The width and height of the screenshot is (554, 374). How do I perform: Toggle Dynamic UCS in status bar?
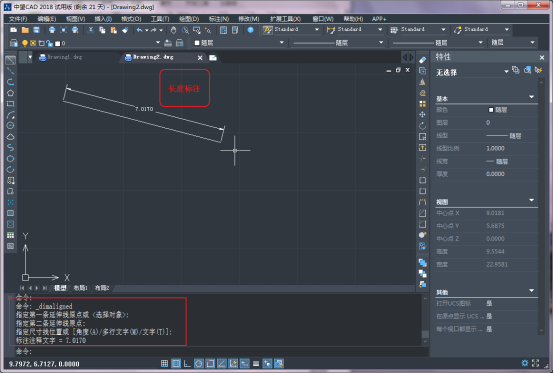coord(233,363)
